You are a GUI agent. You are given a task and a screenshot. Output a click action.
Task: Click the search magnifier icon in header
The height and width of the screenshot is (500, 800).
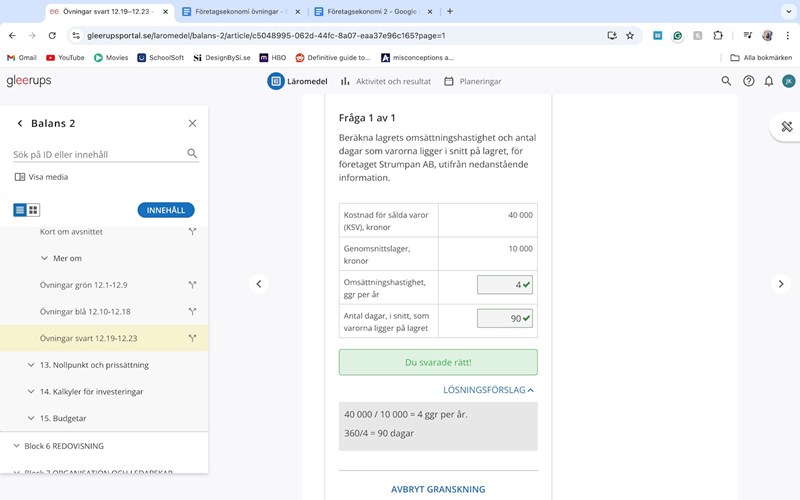(x=727, y=81)
